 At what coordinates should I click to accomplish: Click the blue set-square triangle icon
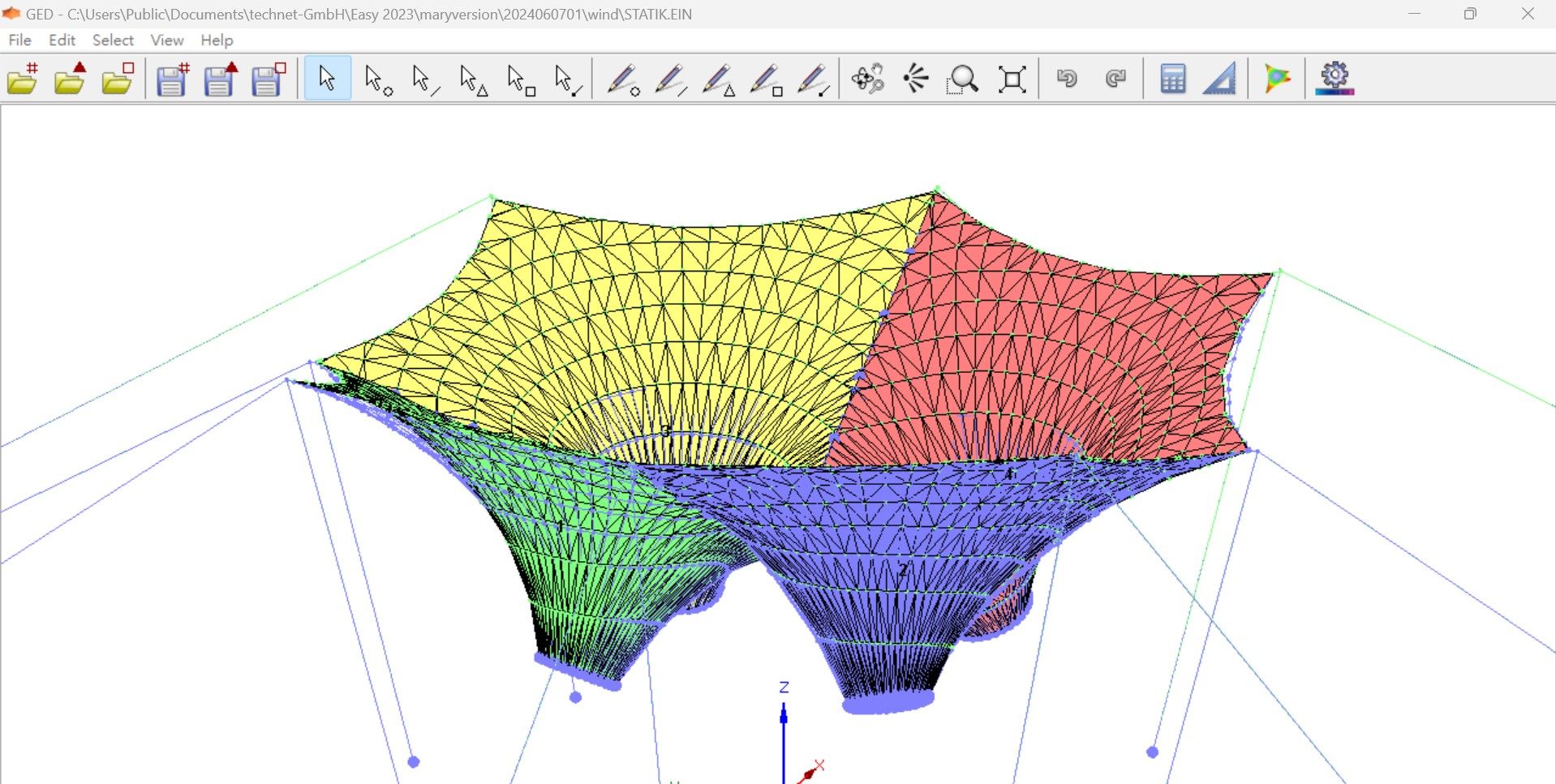coord(1219,79)
